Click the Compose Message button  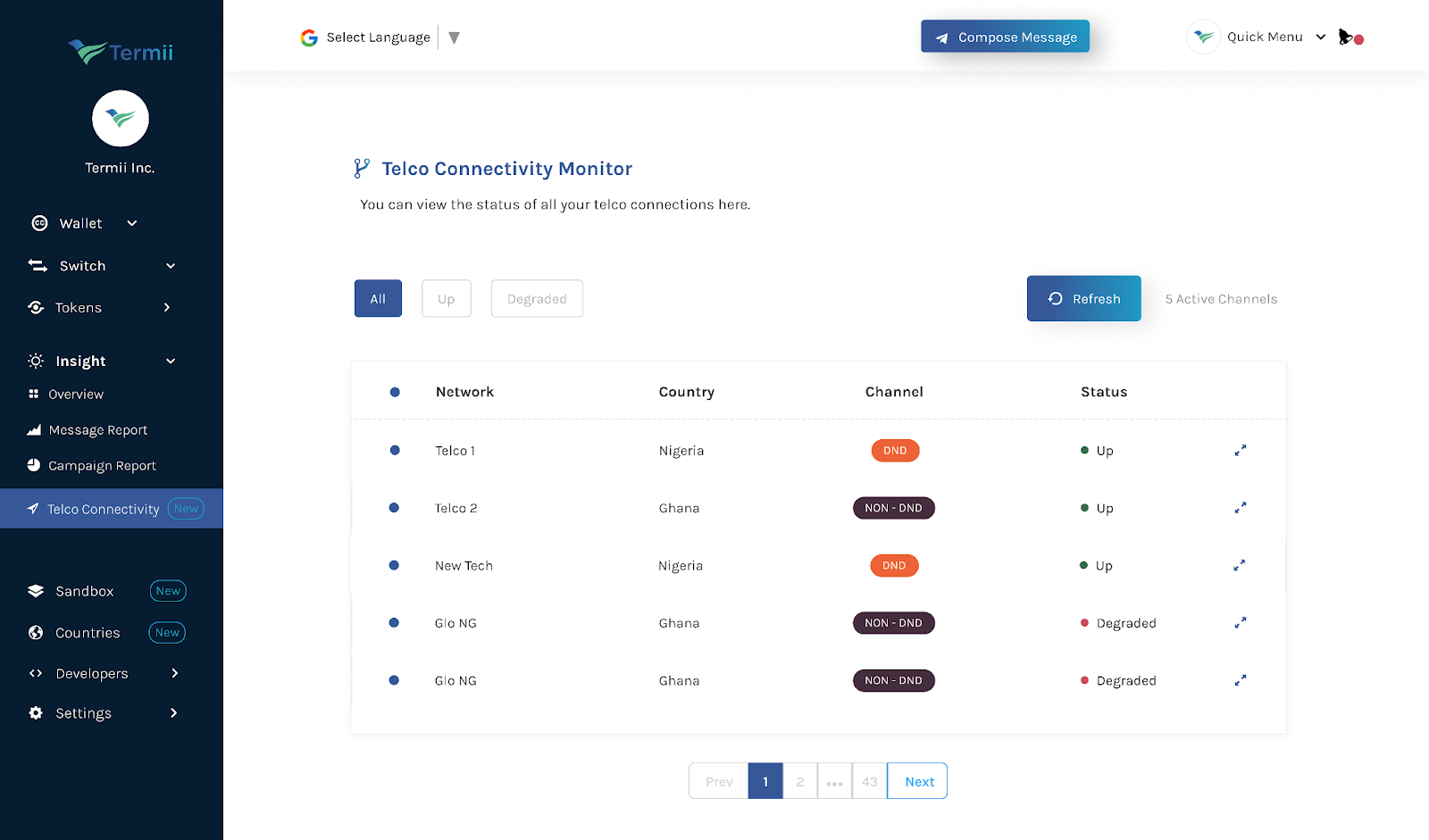[x=1006, y=37]
